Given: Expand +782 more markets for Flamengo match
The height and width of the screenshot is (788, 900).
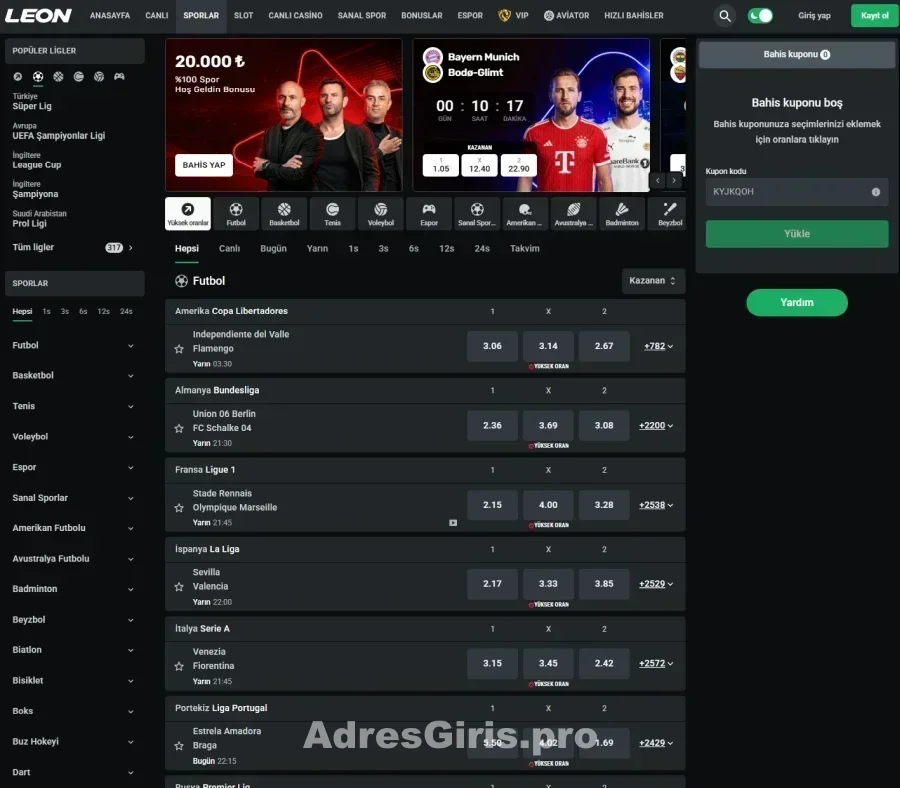Looking at the screenshot, I should point(658,346).
